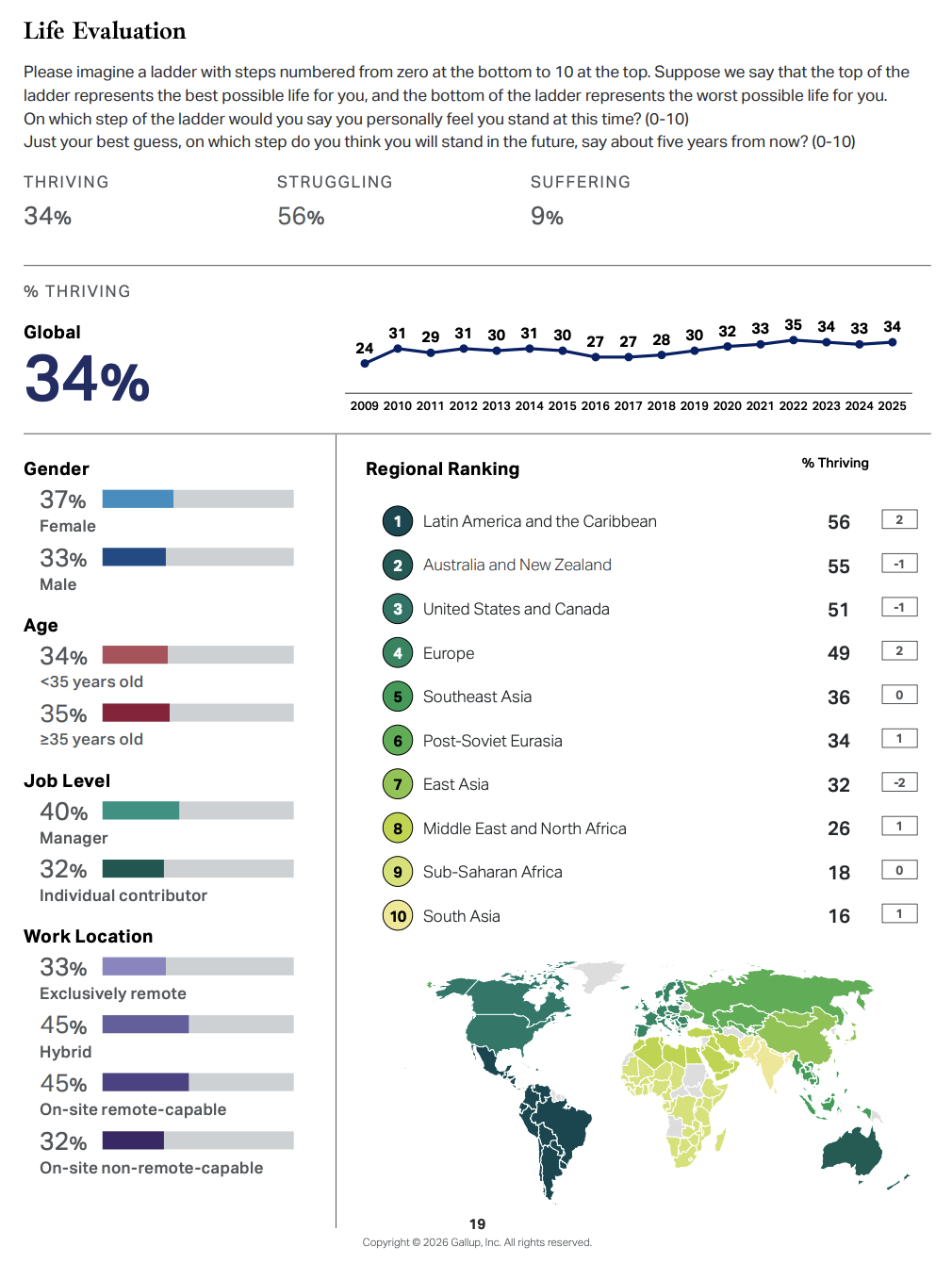Select the rank 10 South Asia badge
Screen dimensions: 952x1263
pyautogui.click(x=398, y=916)
